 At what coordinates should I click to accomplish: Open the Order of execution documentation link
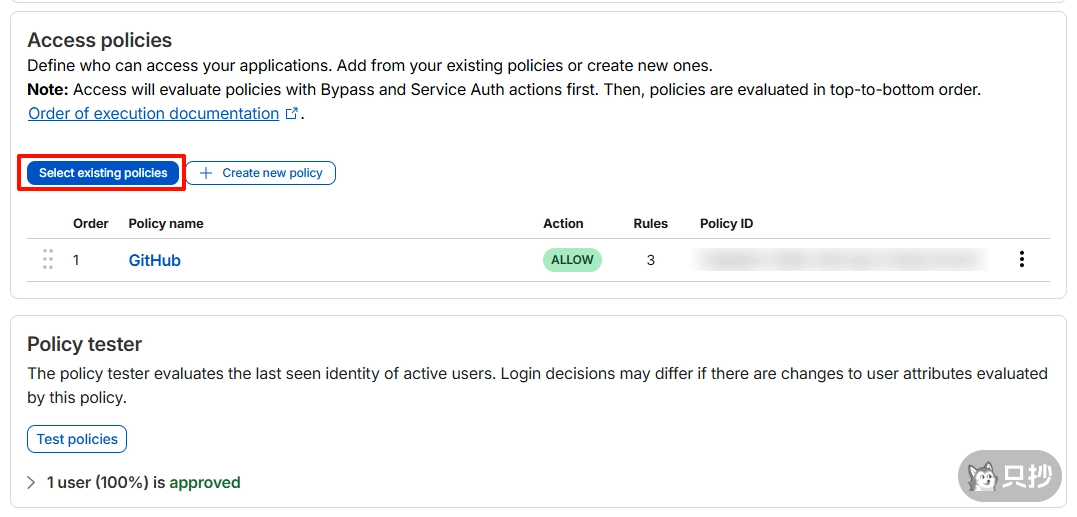pyautogui.click(x=153, y=114)
